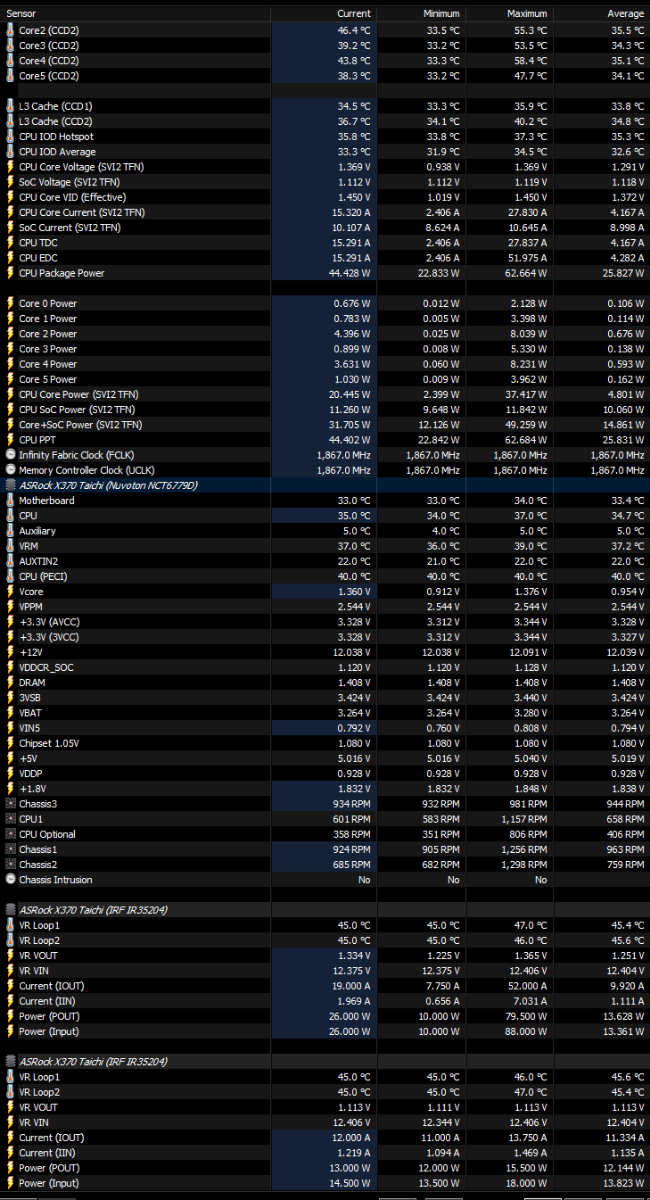Select the ASRock X370 Taichi (Nuvoton NCT6779D) group header
The height and width of the screenshot is (1200, 650).
(108, 485)
